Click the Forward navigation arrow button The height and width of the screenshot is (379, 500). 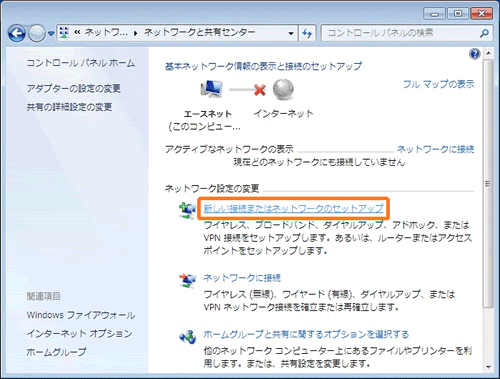pyautogui.click(x=37, y=33)
